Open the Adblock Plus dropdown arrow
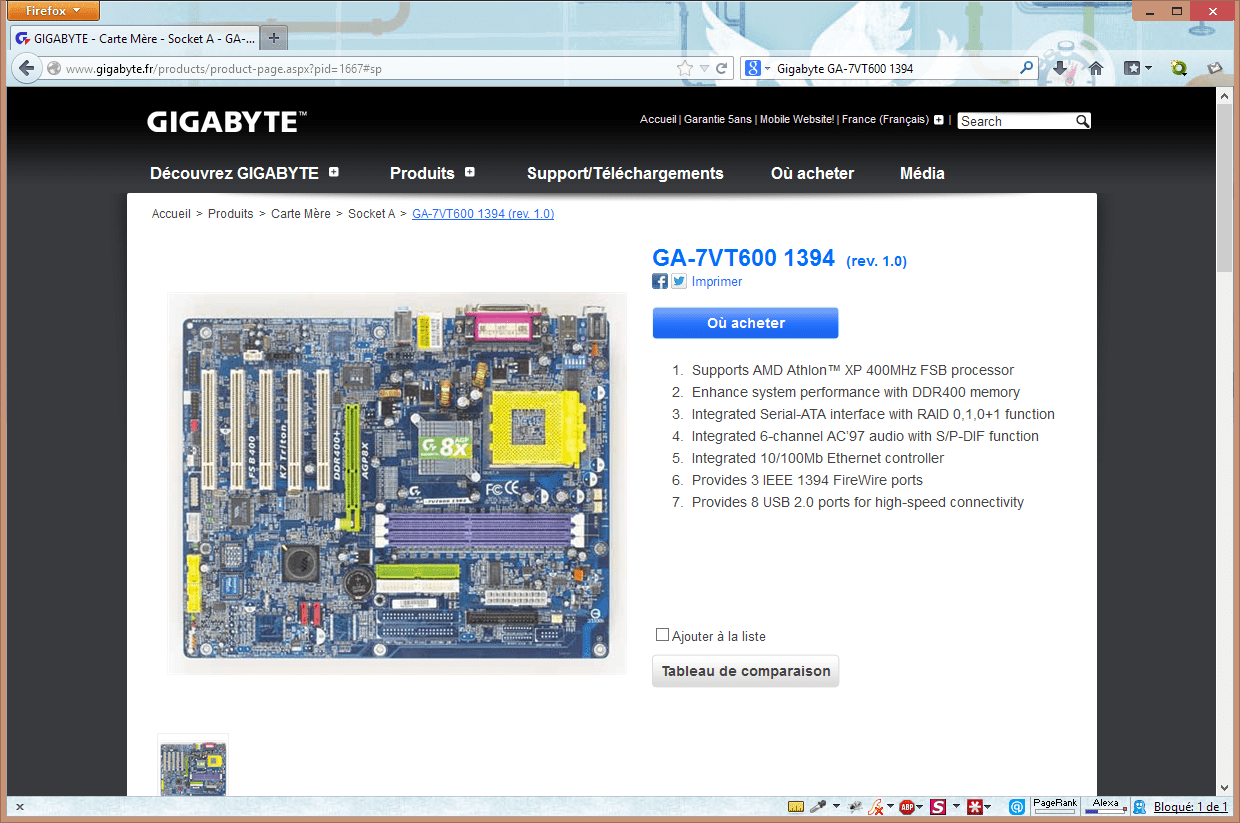The image size is (1240, 823). click(921, 806)
